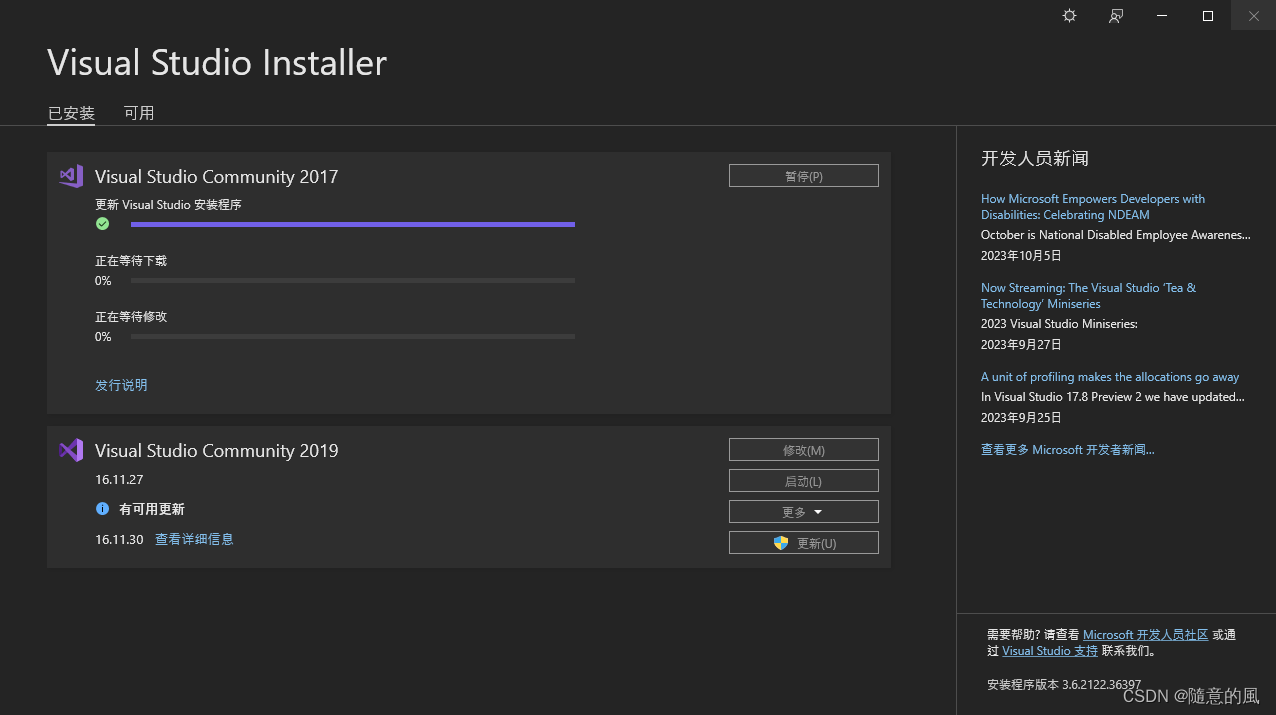The width and height of the screenshot is (1276, 715).
Task: Click the 开发人员新闻 heading
Action: (x=1035, y=158)
